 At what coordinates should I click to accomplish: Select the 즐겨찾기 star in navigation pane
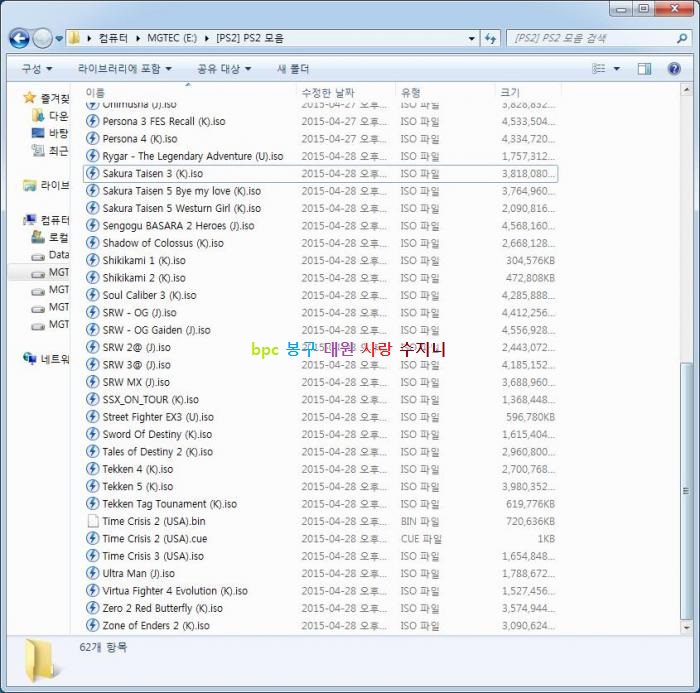[29, 97]
